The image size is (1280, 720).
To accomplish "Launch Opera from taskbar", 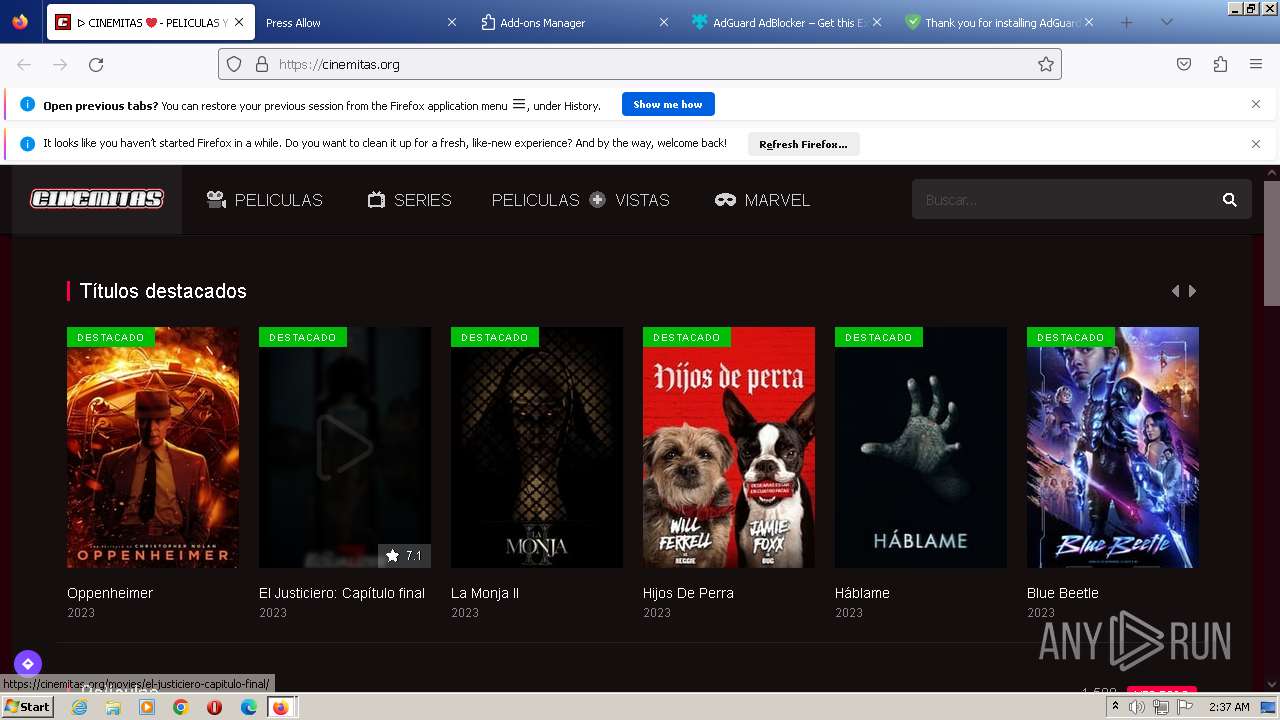I will pyautogui.click(x=214, y=707).
